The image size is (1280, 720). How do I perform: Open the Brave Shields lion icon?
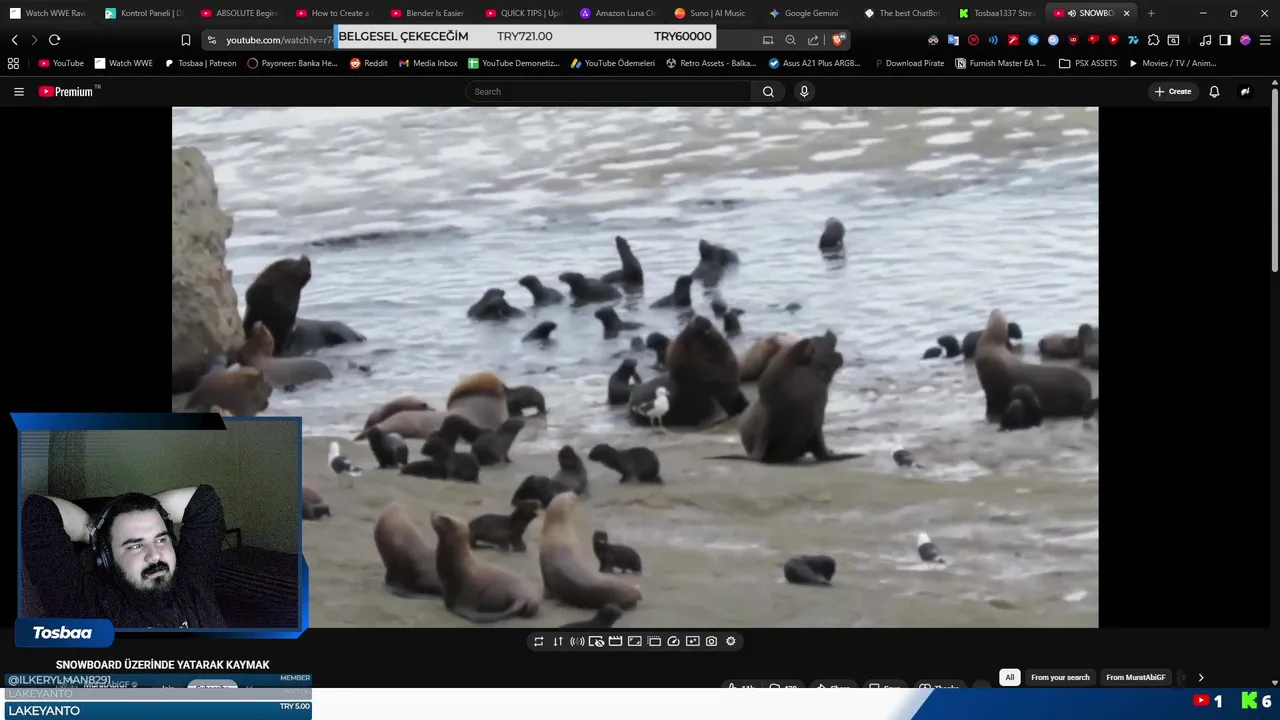[x=838, y=40]
